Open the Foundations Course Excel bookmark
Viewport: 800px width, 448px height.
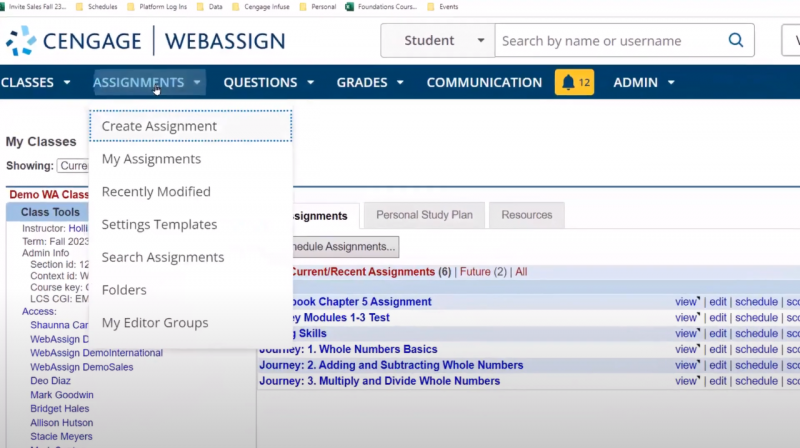[x=379, y=6]
